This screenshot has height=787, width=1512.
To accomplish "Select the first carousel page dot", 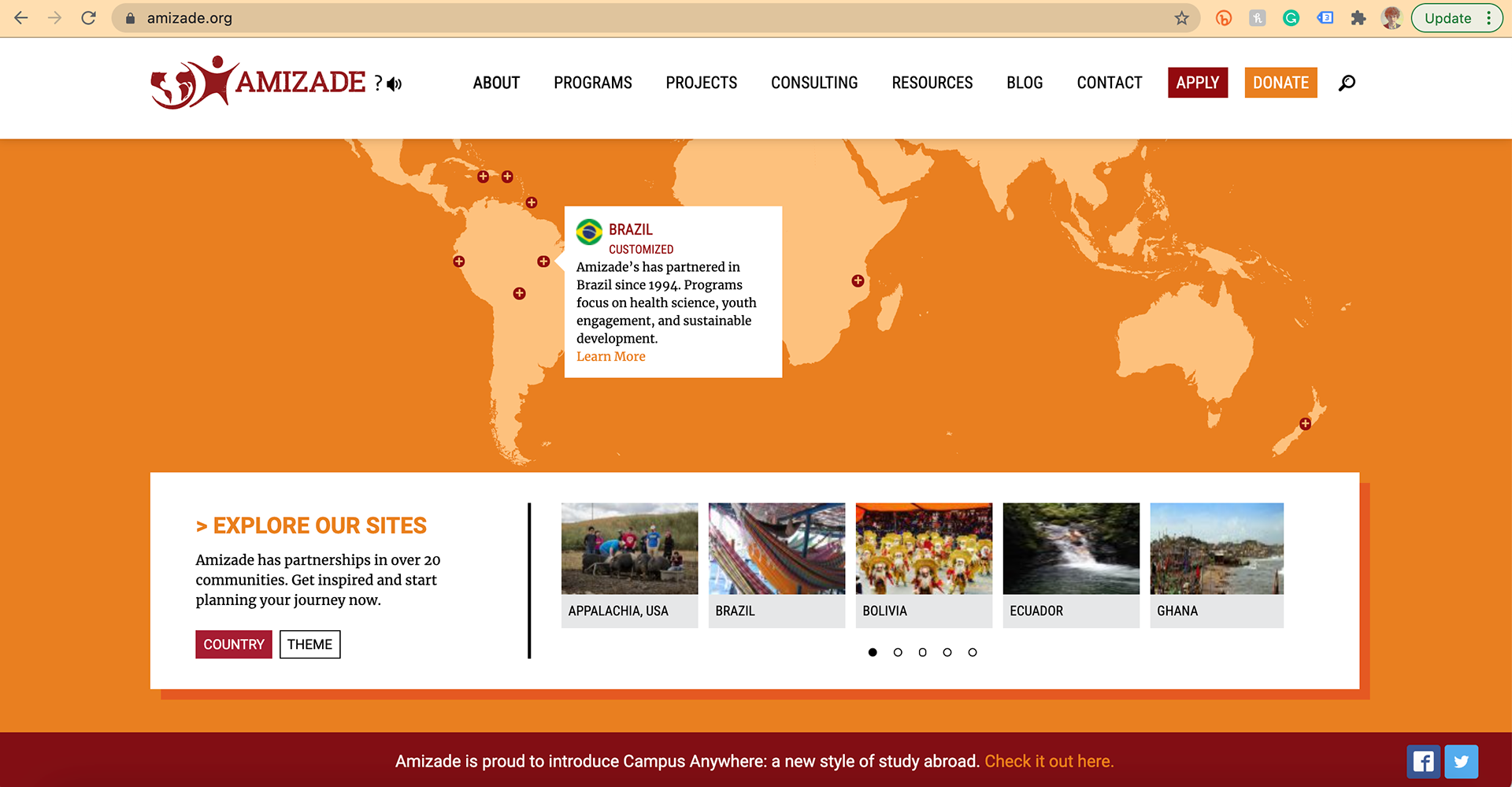I will point(873,652).
